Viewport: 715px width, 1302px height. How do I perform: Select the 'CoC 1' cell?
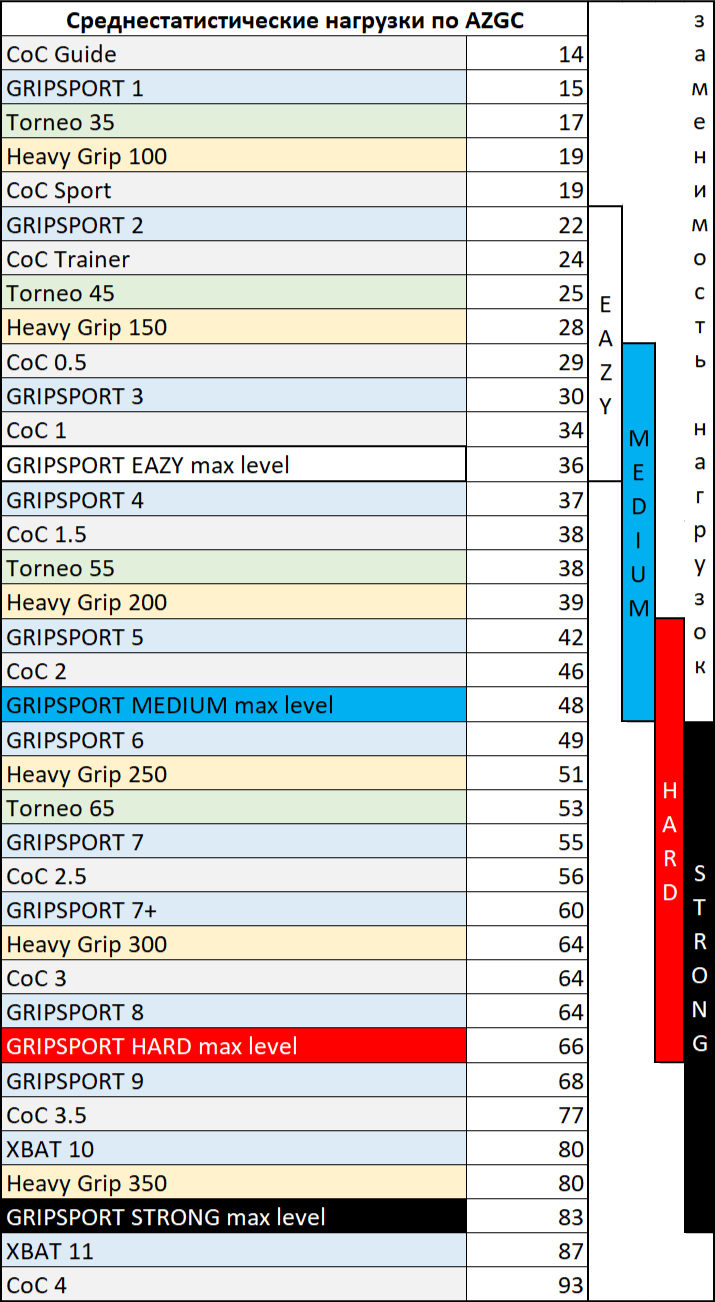(x=234, y=430)
